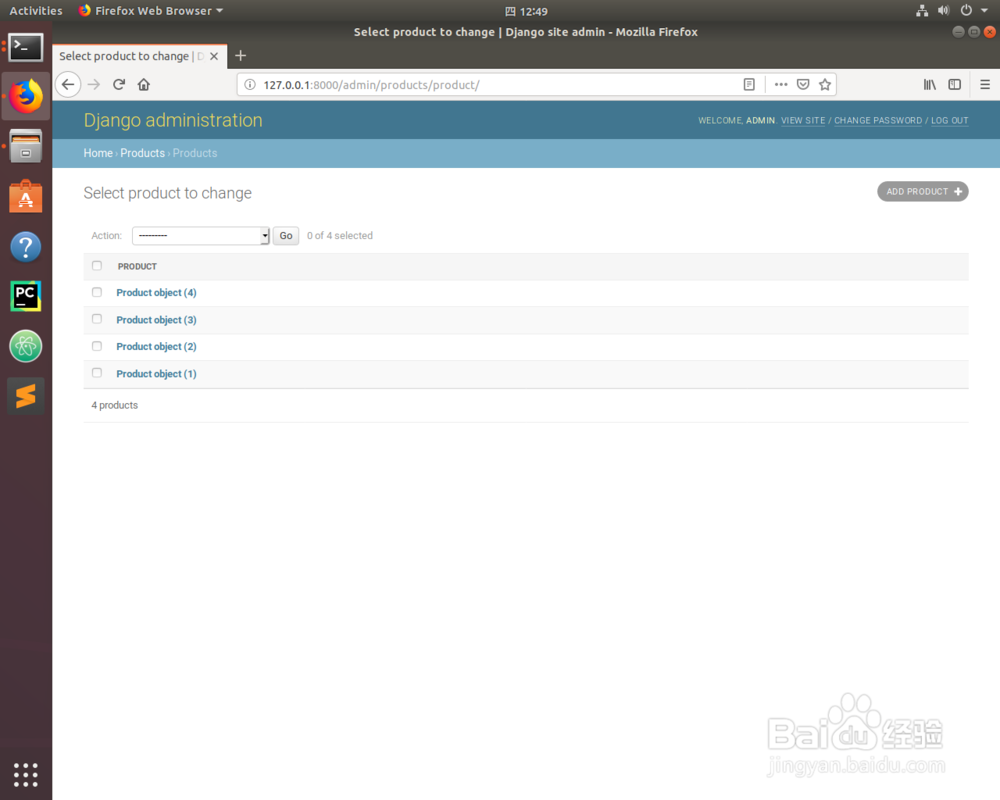Viewport: 1000px width, 800px height.
Task: Click the VIEW SITE link
Action: point(803,121)
